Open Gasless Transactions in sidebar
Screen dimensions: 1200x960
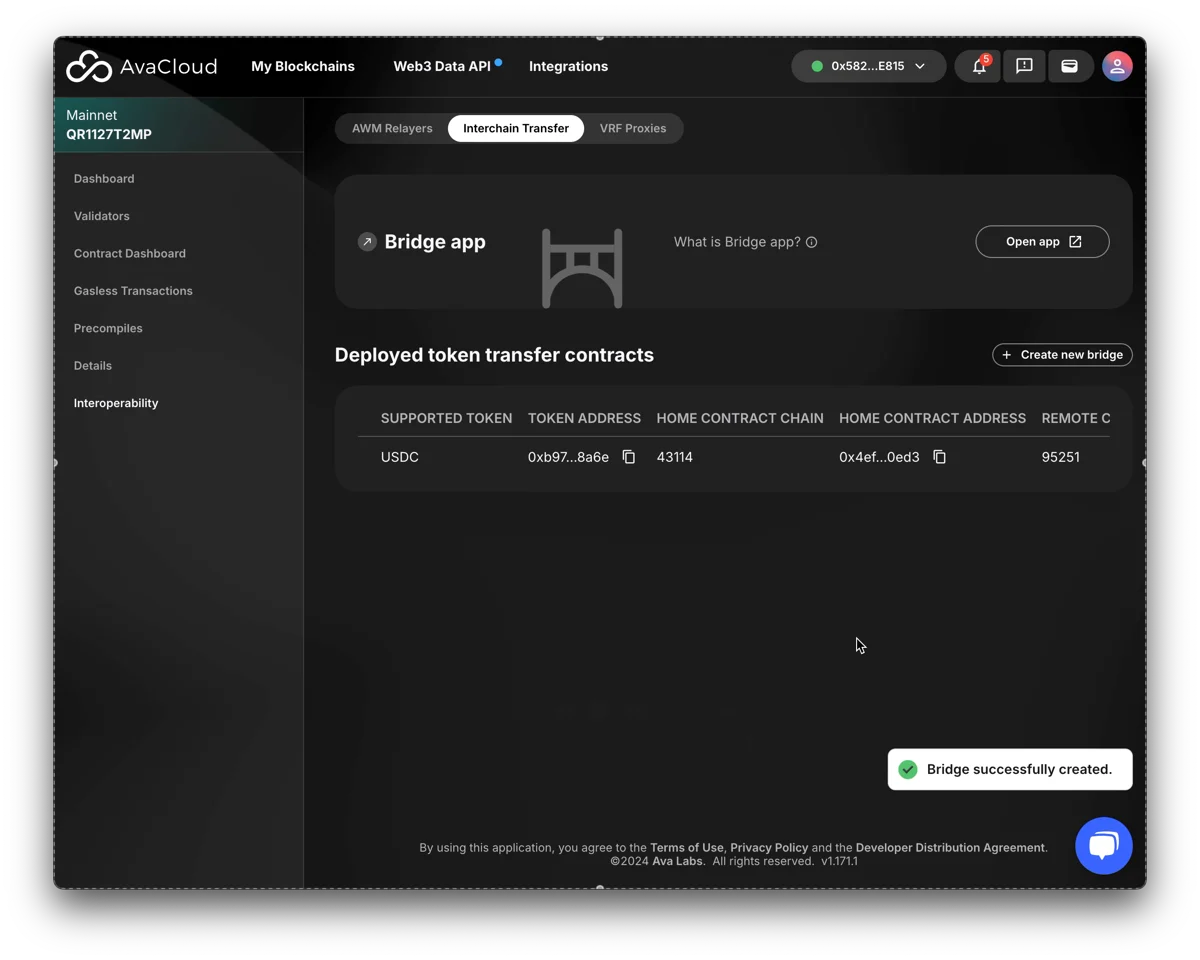point(133,291)
